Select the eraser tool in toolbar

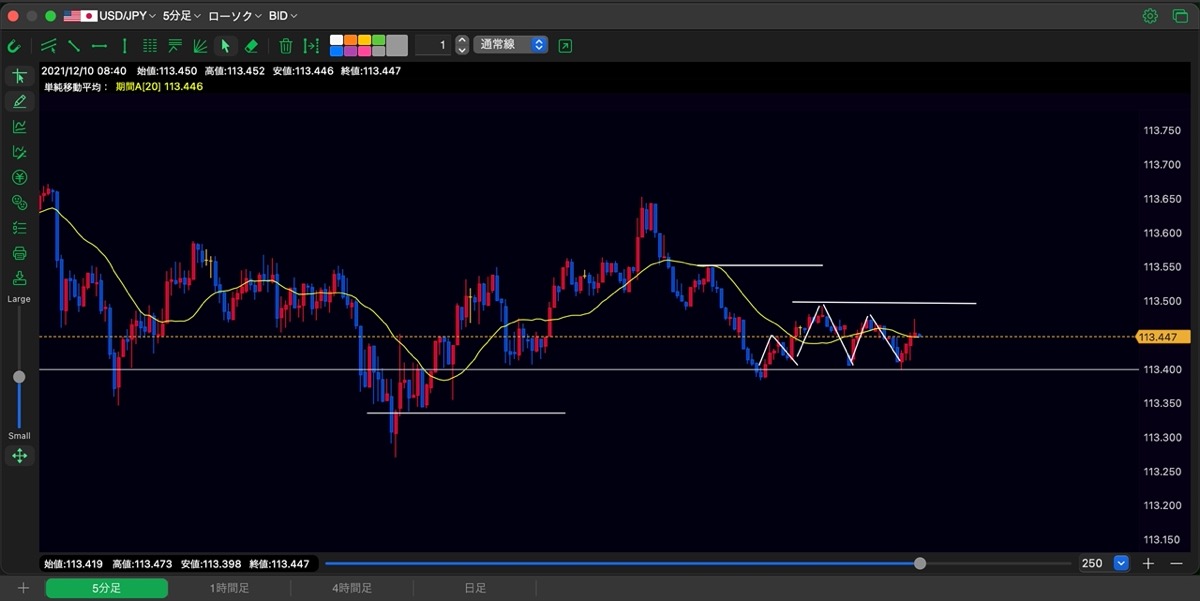pyautogui.click(x=251, y=45)
